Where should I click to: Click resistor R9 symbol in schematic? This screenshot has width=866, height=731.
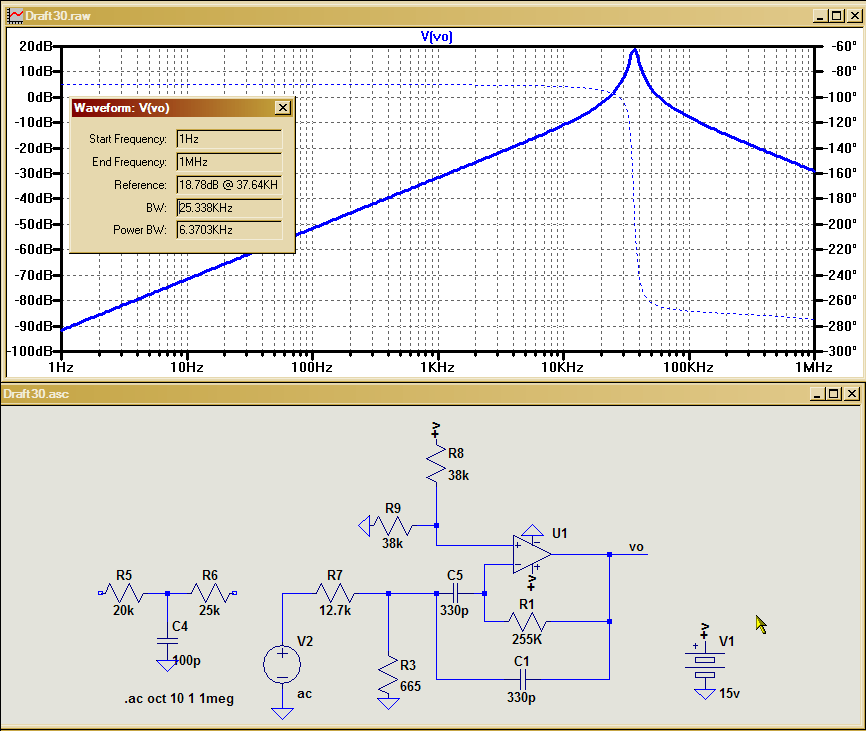(x=392, y=526)
